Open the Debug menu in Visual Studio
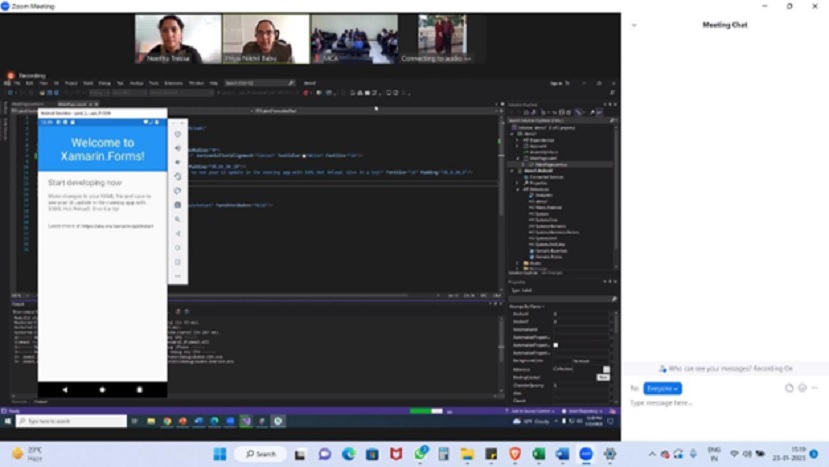The width and height of the screenshot is (829, 467). (x=104, y=83)
